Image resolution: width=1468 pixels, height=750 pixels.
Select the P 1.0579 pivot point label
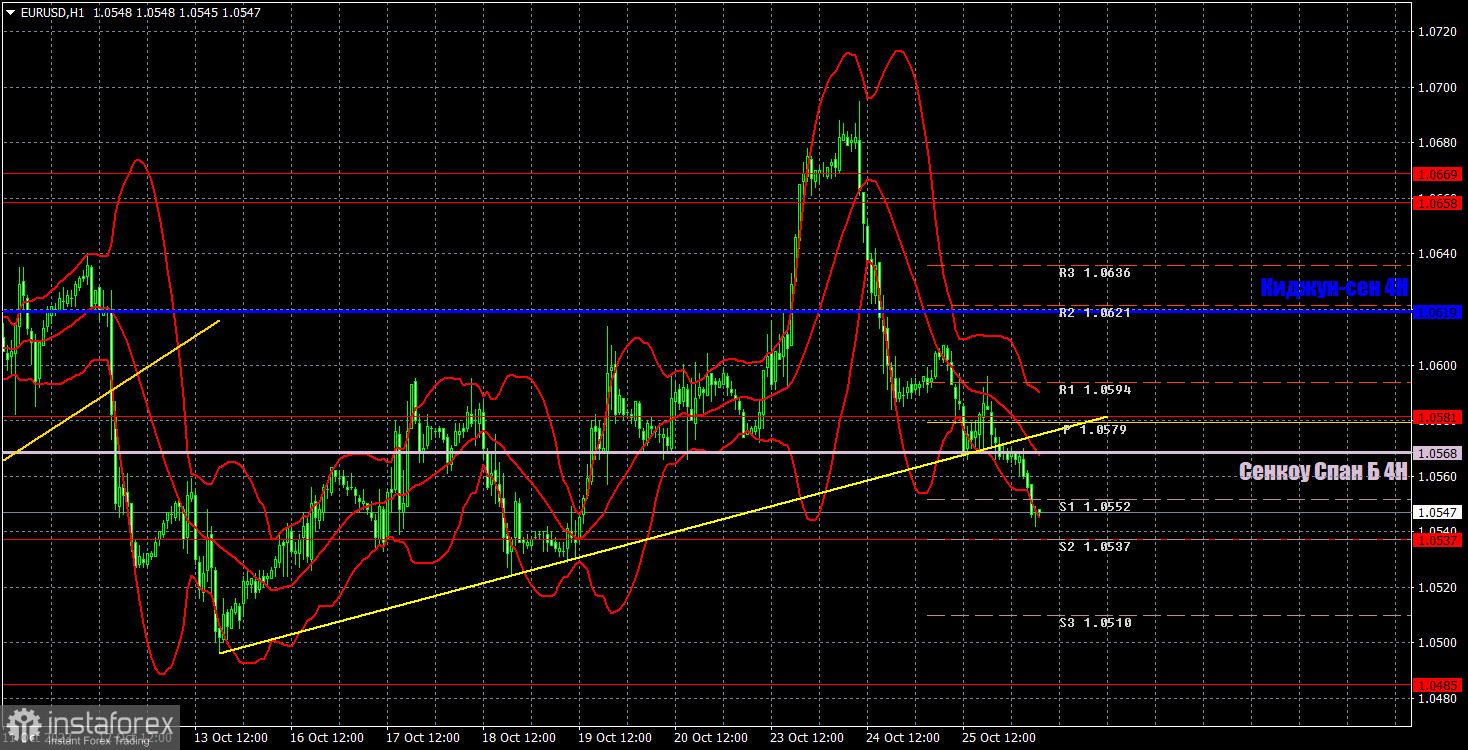point(1095,430)
